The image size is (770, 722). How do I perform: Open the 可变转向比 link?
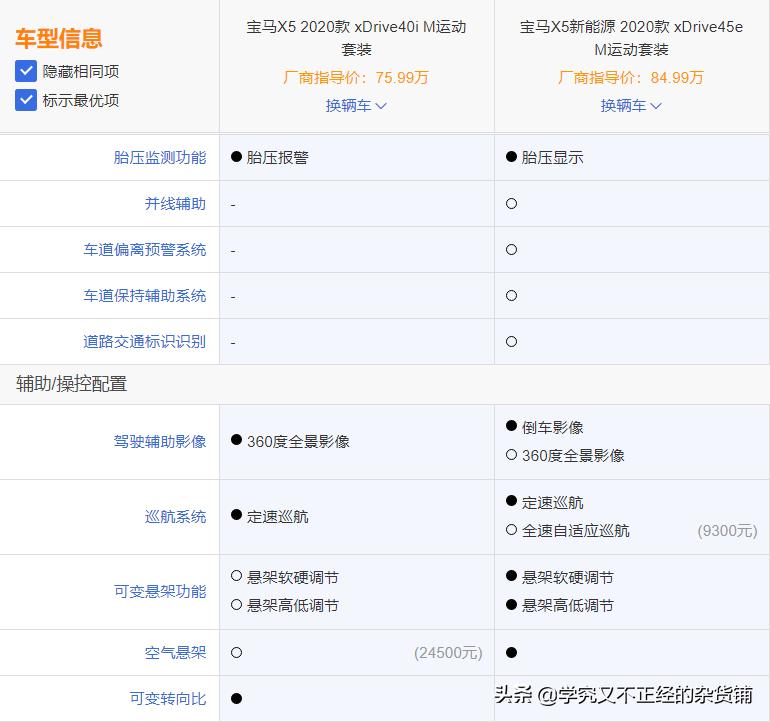click(168, 698)
